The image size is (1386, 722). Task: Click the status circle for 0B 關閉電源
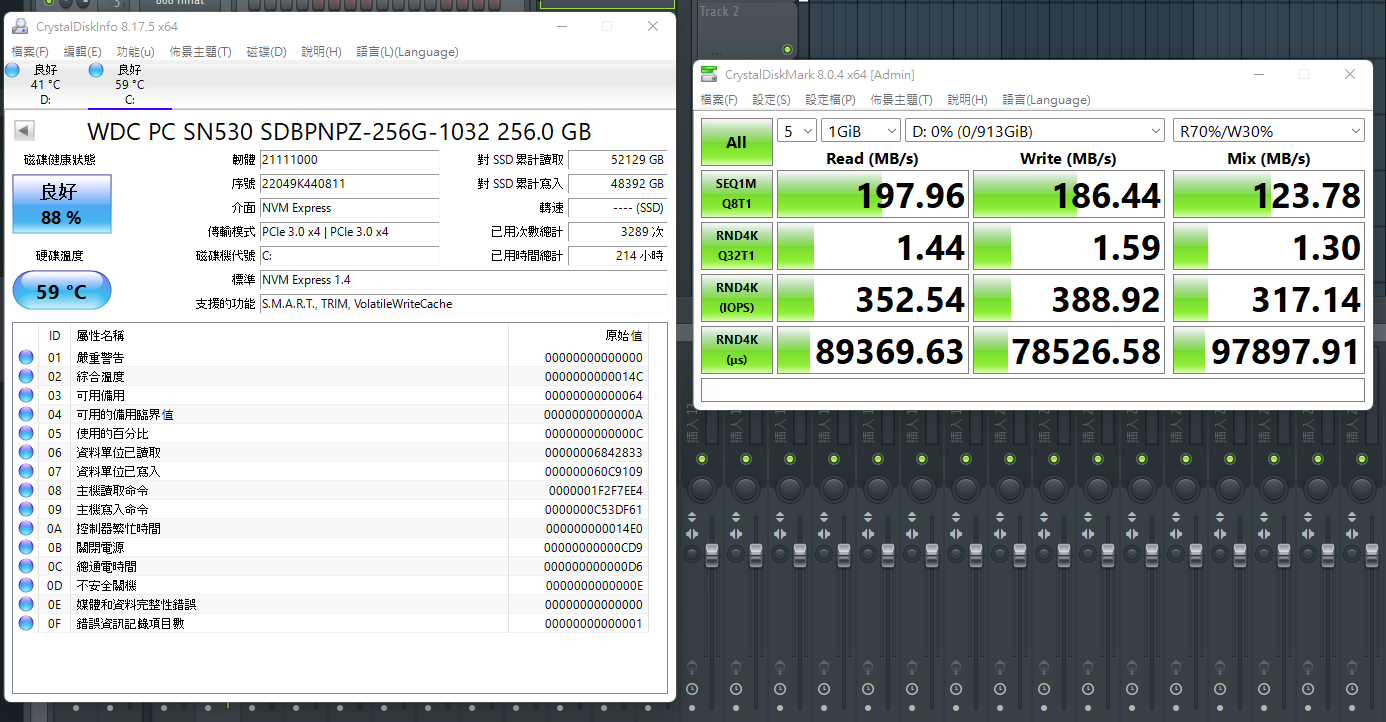[x=26, y=547]
